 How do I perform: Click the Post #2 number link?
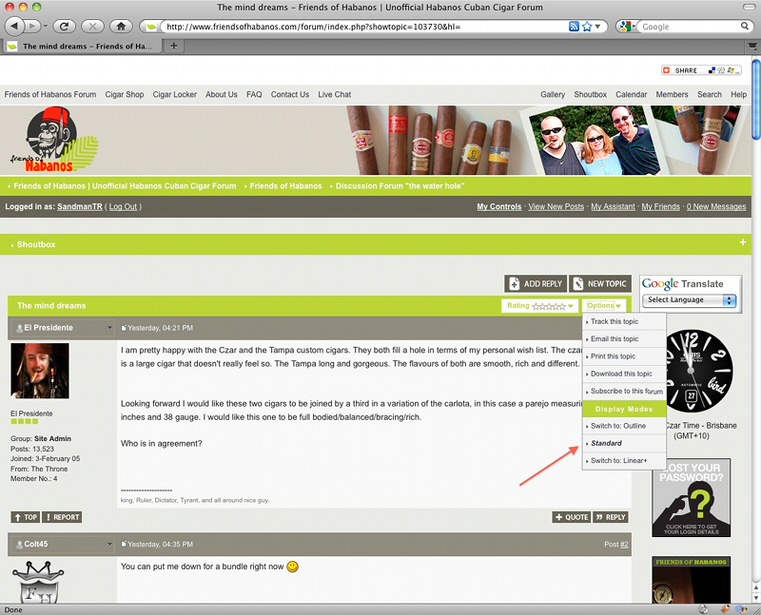[x=624, y=545]
